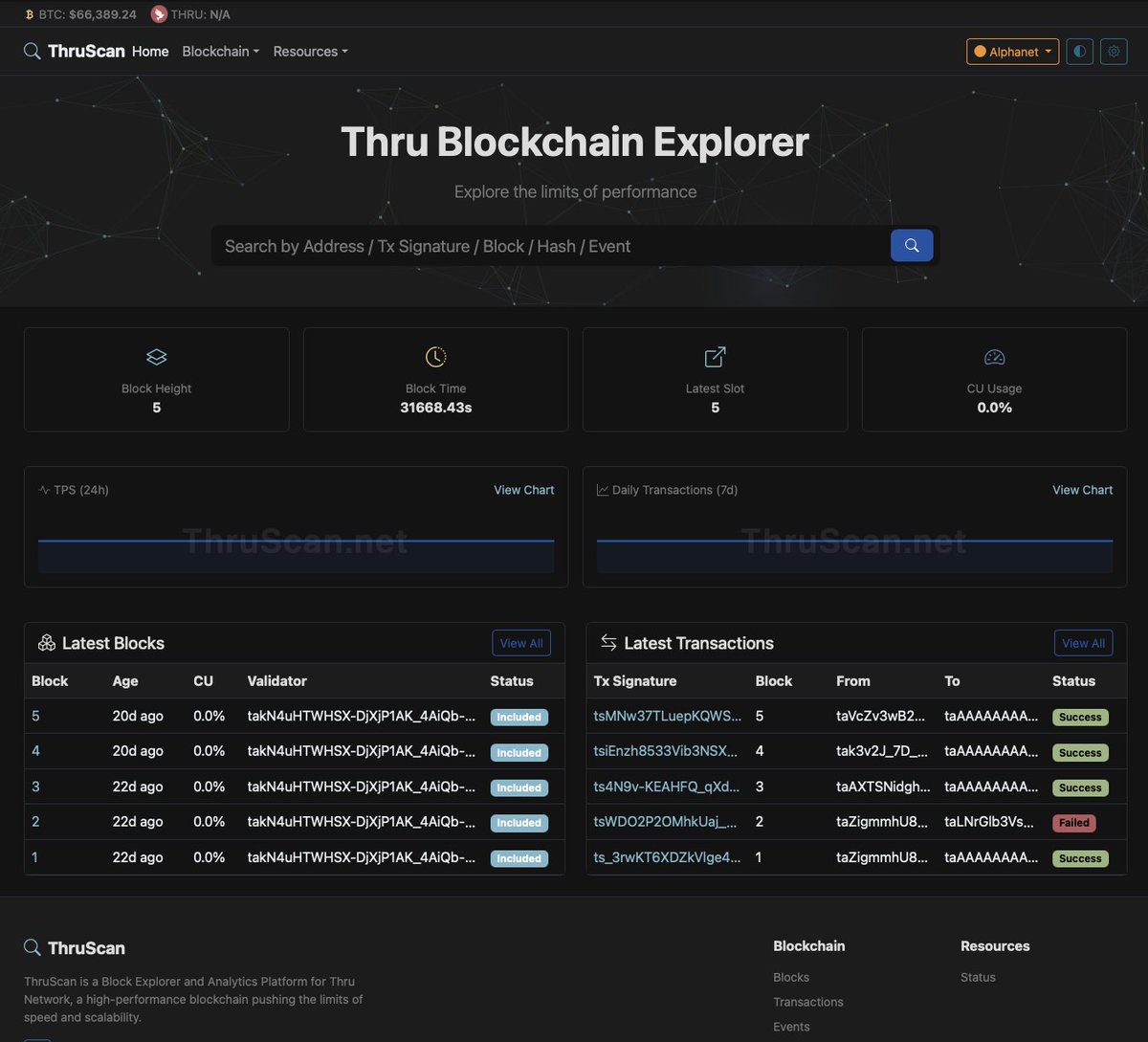Click the CU Usage value 0.0%
Viewport: 1148px width, 1042px height.
[x=995, y=408]
